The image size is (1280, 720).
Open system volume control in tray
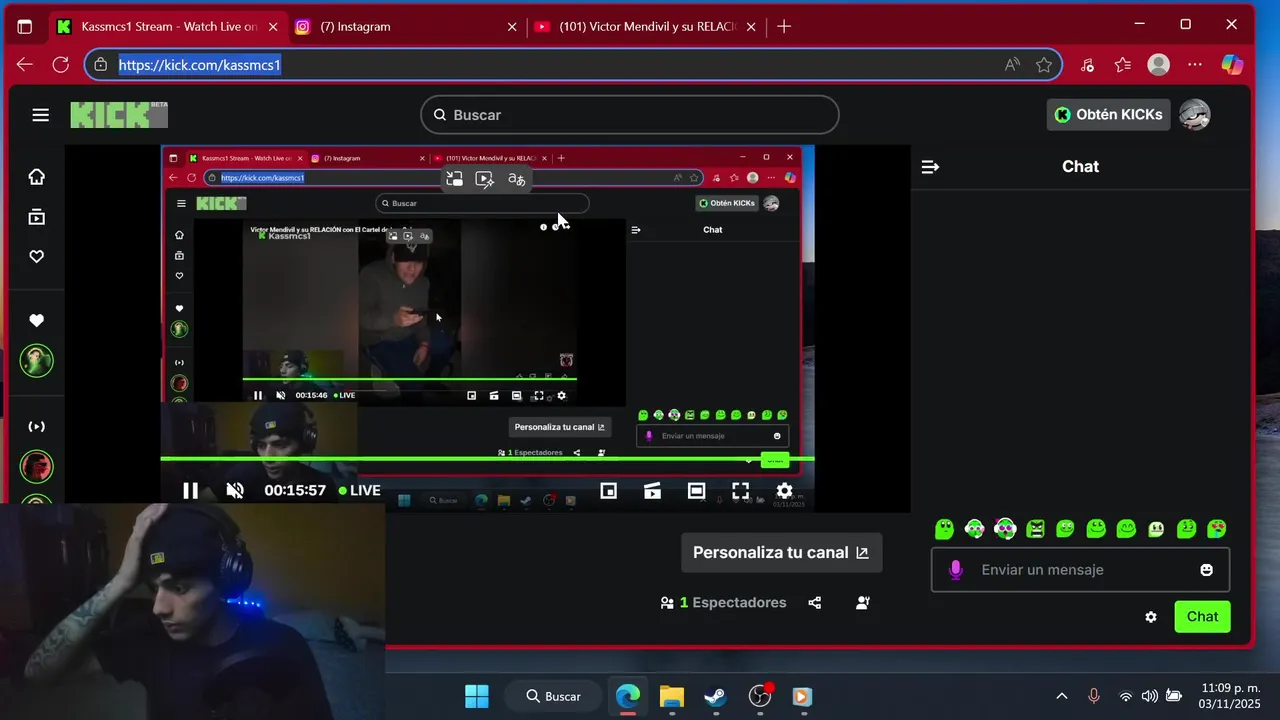click(x=1149, y=696)
